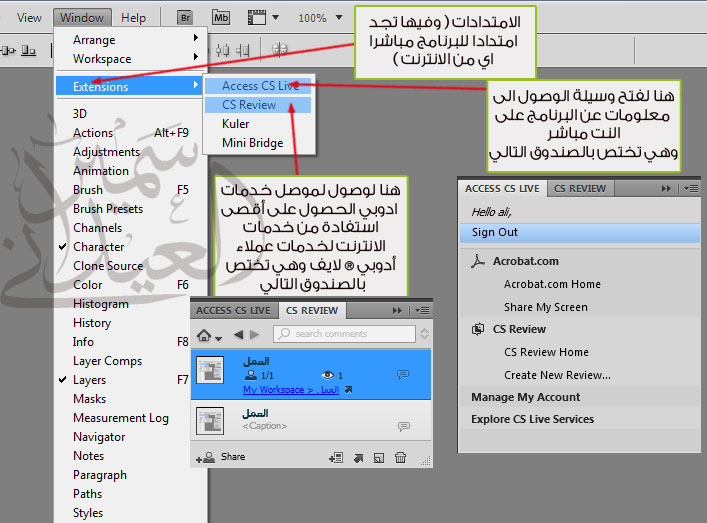Launch Adobe Bridge from the Br icon
Screen dimensions: 707x523
[187, 17]
